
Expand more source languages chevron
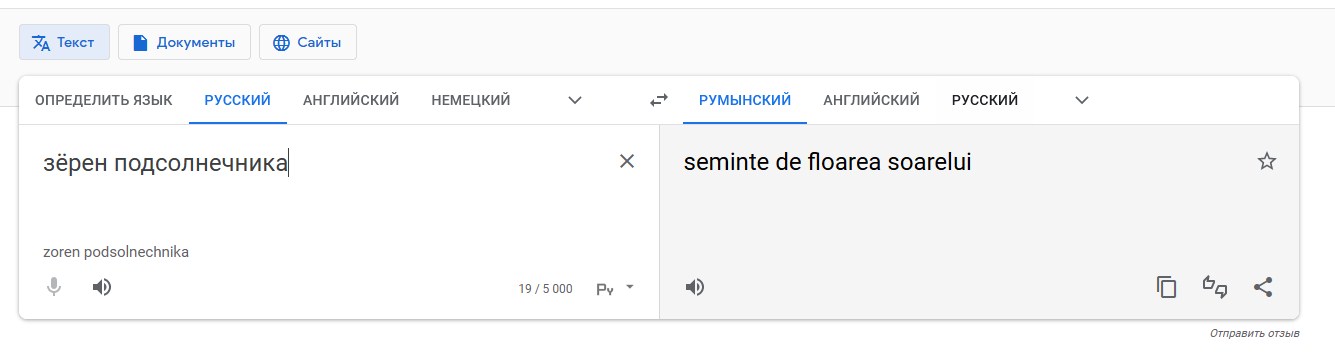pos(575,100)
